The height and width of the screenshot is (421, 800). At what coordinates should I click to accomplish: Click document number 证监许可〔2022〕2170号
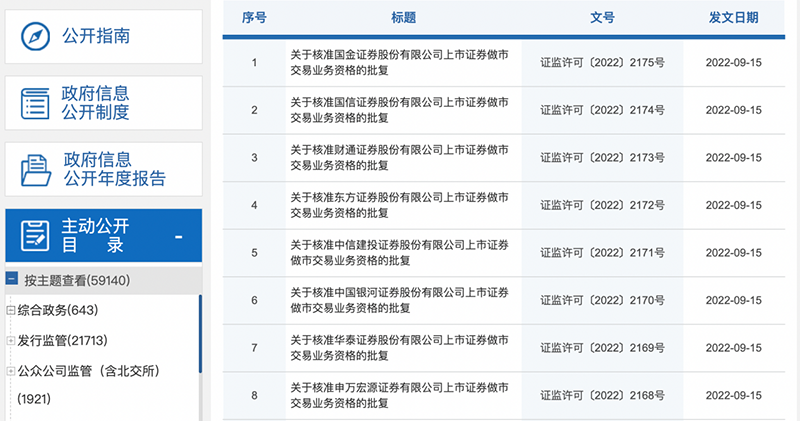(x=603, y=300)
